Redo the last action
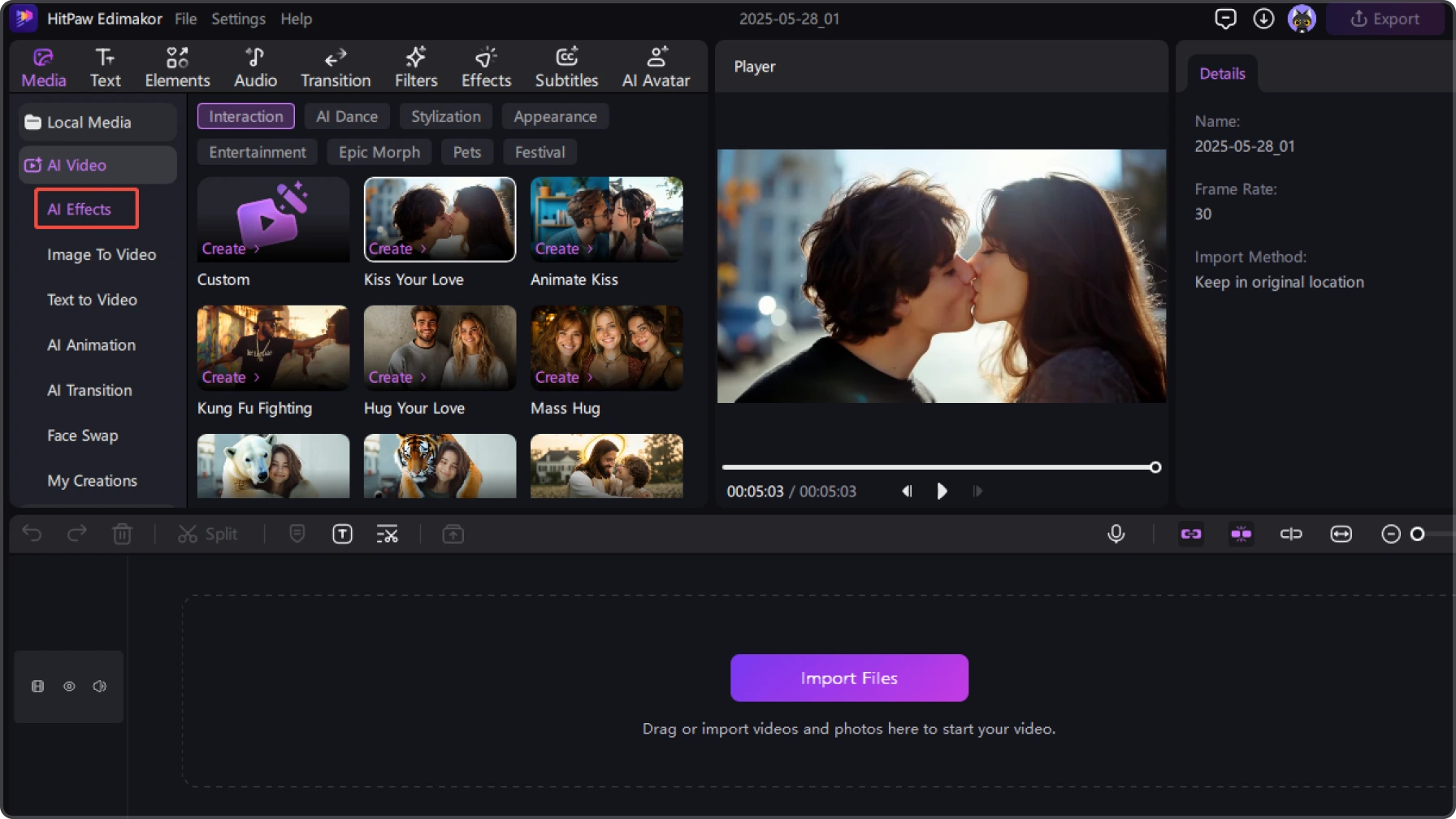 [x=76, y=534]
